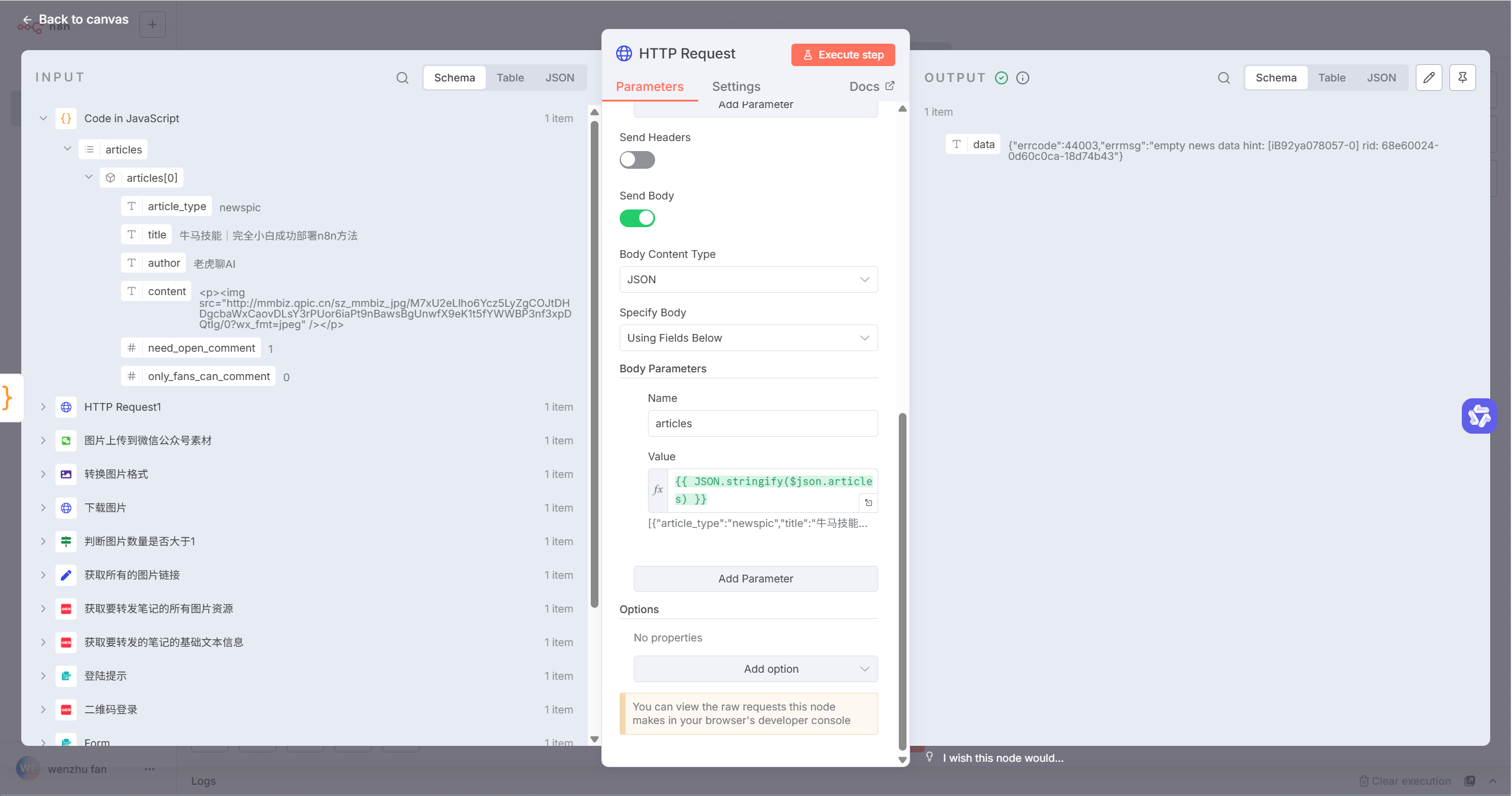Click the INPUT panel search icon
This screenshot has width=1512, height=796.
[x=402, y=78]
